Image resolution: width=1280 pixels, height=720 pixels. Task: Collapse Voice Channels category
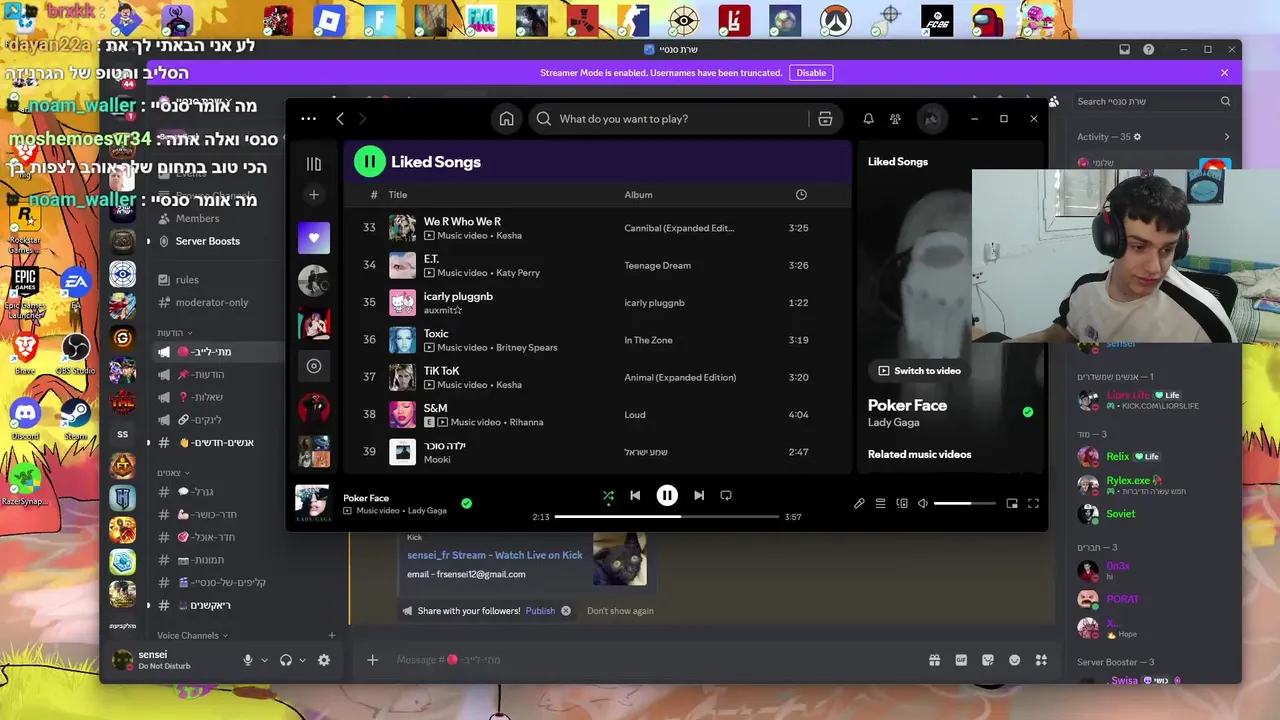[192, 635]
